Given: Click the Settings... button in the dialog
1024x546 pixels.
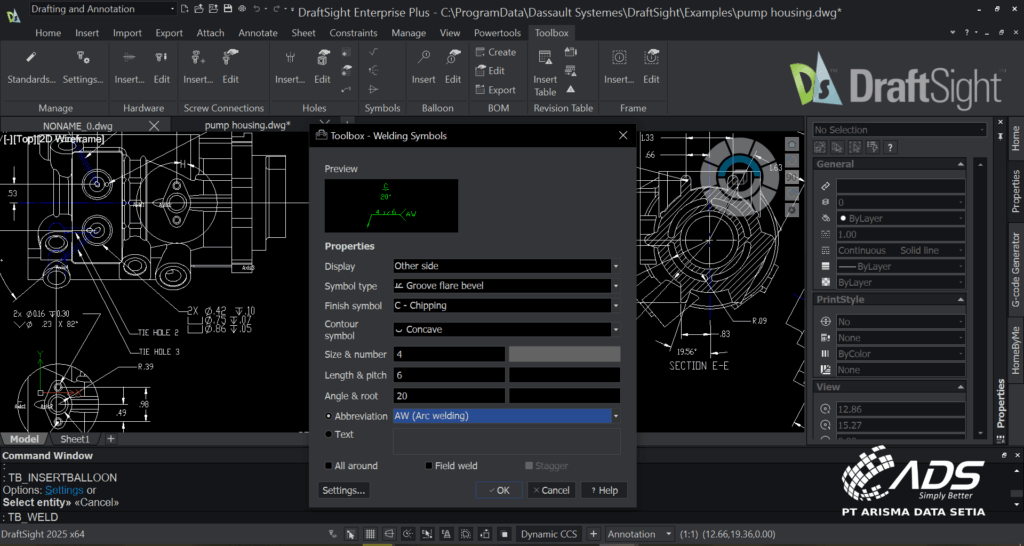Looking at the screenshot, I should click(344, 490).
